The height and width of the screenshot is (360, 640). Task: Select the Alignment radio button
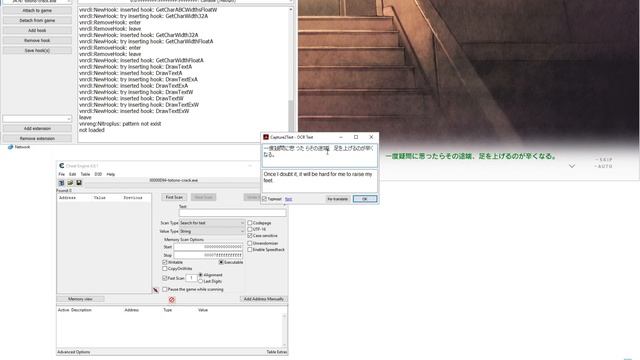point(200,275)
